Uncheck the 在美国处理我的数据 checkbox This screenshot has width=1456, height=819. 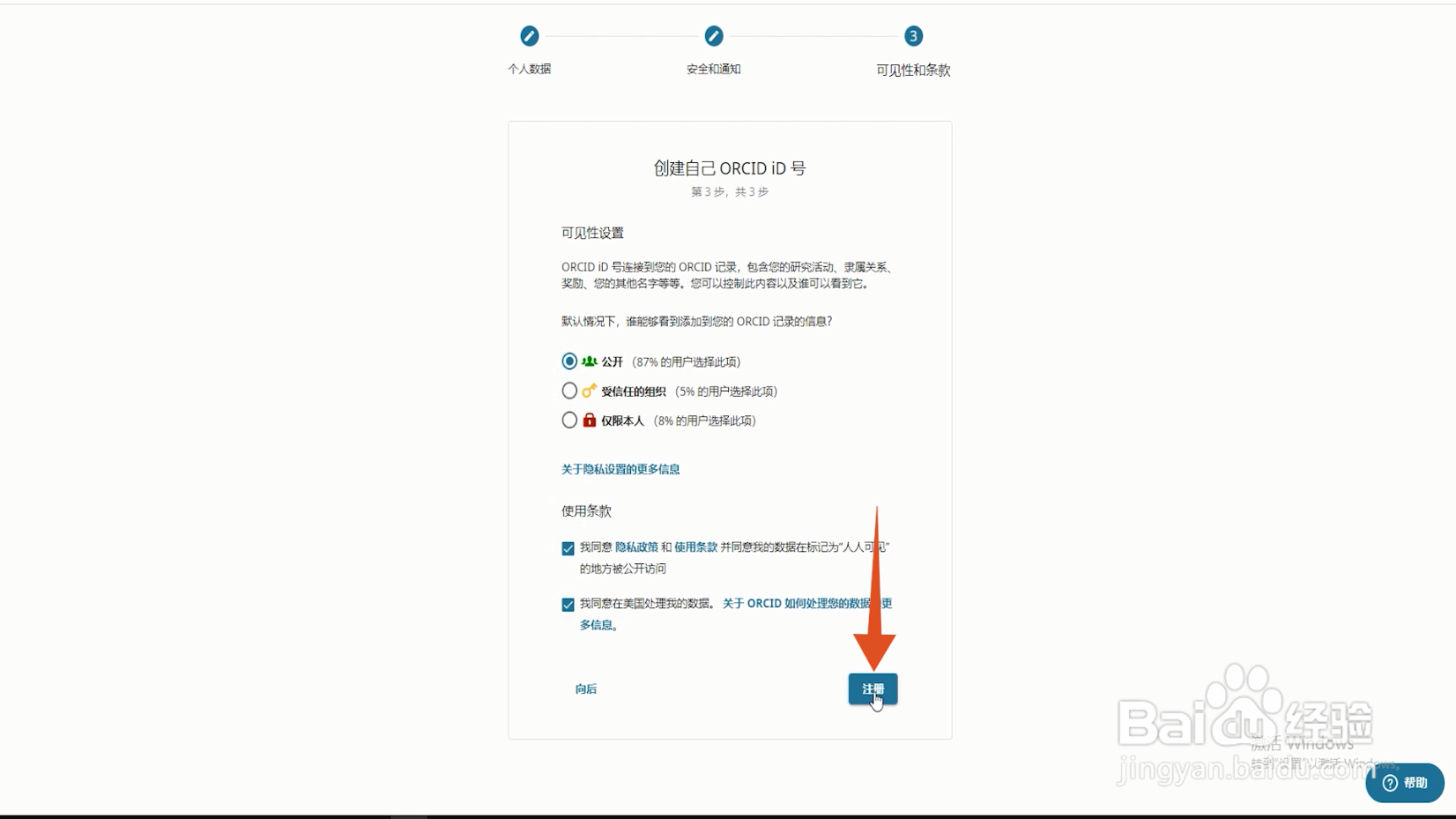(567, 604)
